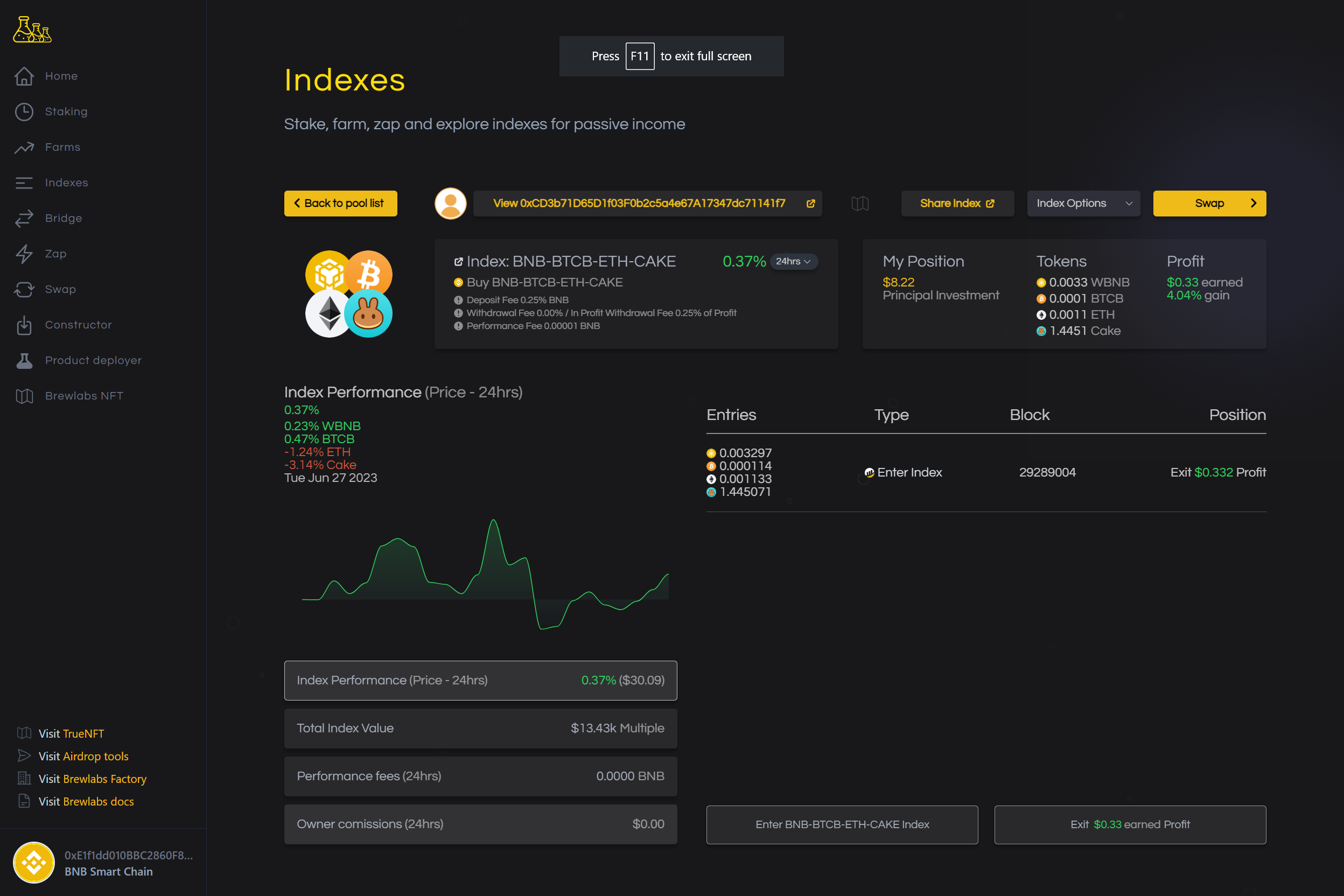Click the Zap menu label

click(56, 254)
